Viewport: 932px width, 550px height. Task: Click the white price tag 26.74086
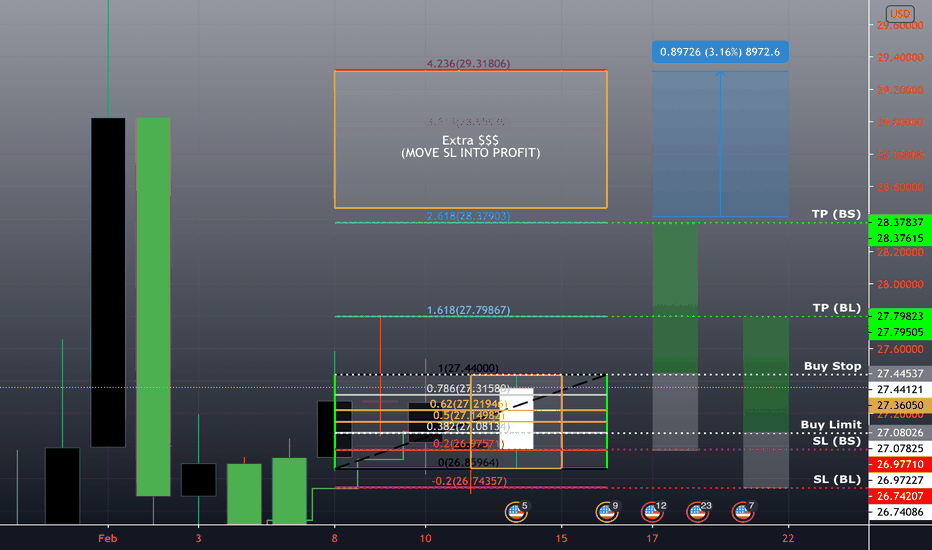pos(900,511)
